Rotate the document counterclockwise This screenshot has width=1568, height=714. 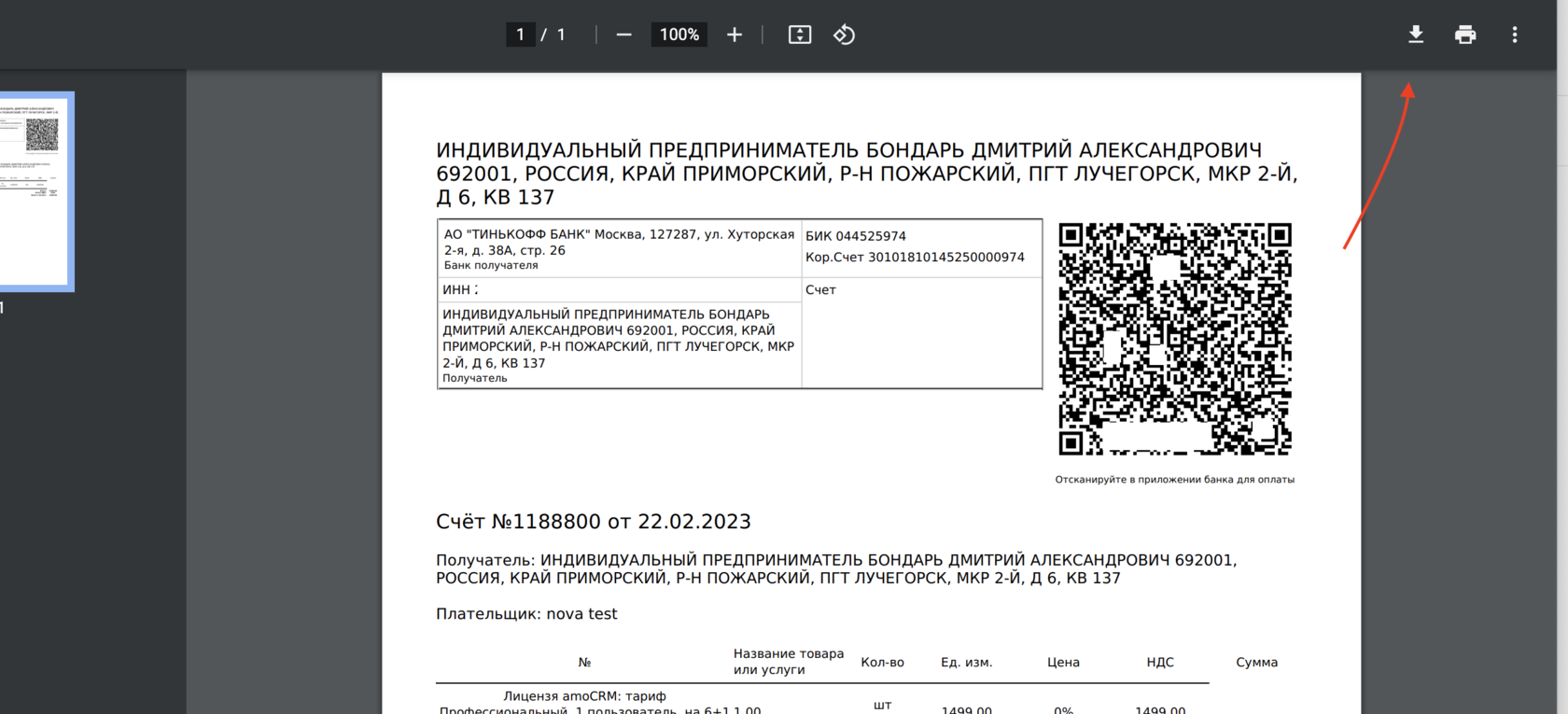tap(844, 35)
